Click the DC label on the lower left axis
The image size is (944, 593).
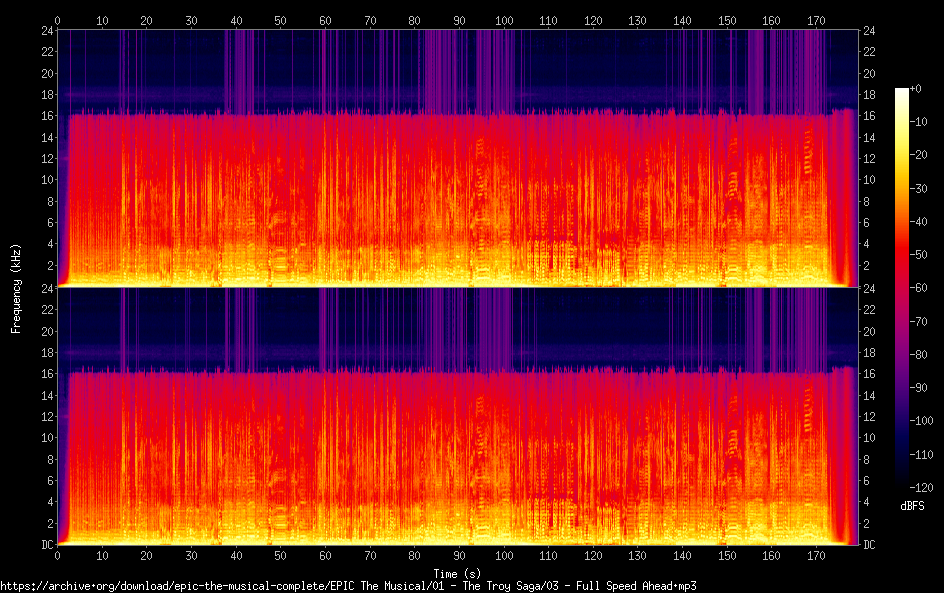[45, 545]
